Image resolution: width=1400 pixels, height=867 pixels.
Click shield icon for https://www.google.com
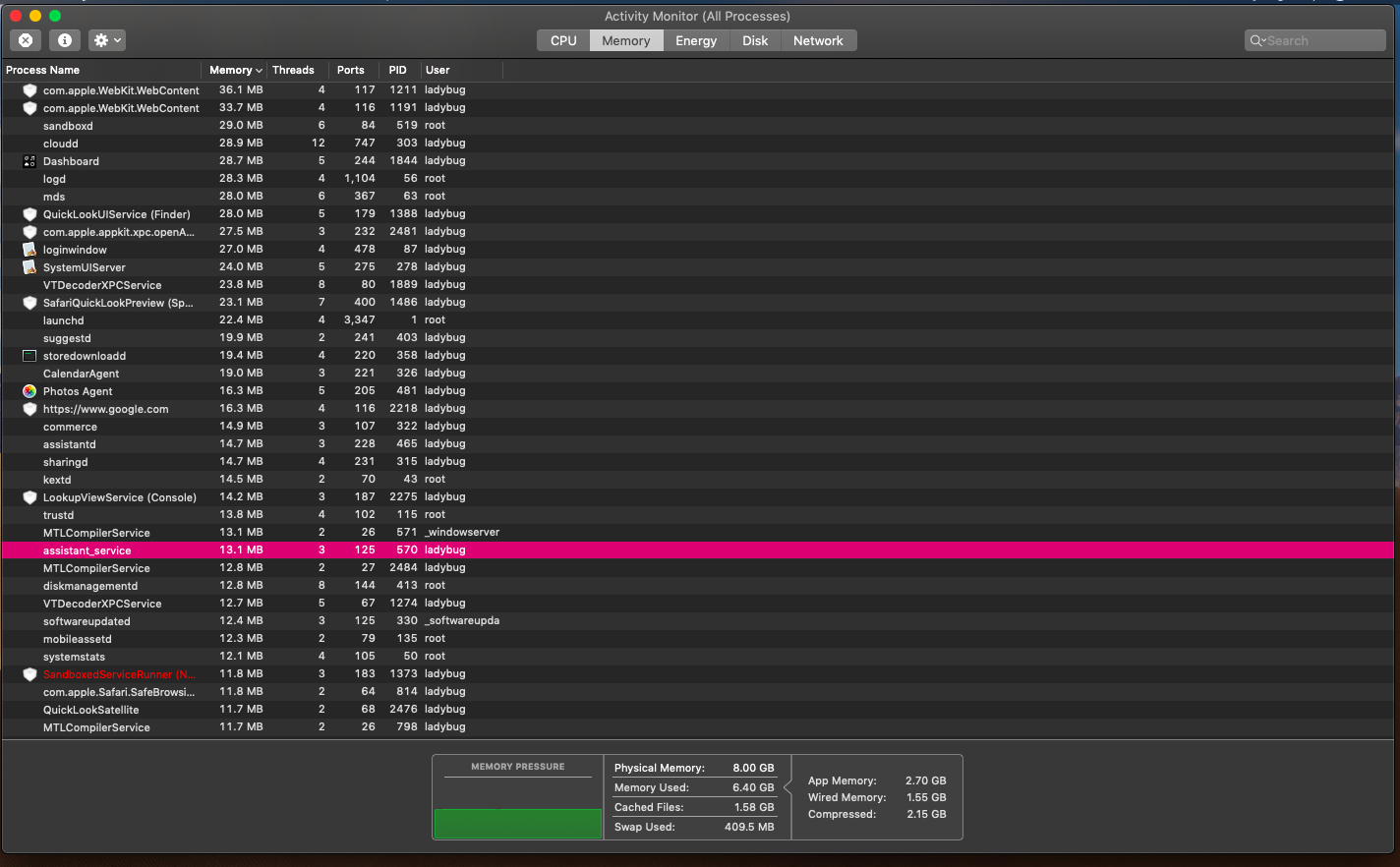click(x=29, y=409)
